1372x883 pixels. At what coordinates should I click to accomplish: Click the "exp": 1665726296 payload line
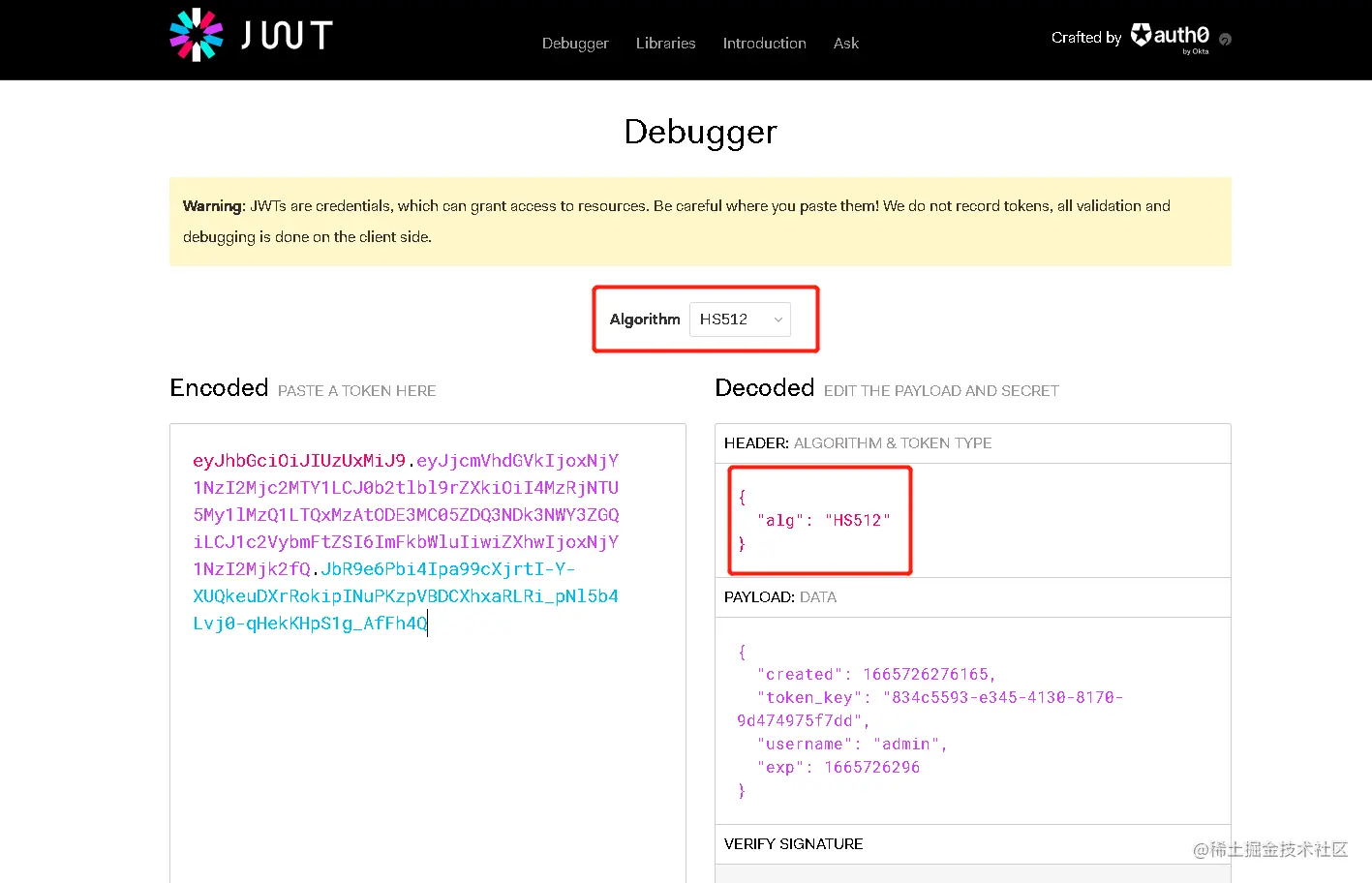coord(838,768)
